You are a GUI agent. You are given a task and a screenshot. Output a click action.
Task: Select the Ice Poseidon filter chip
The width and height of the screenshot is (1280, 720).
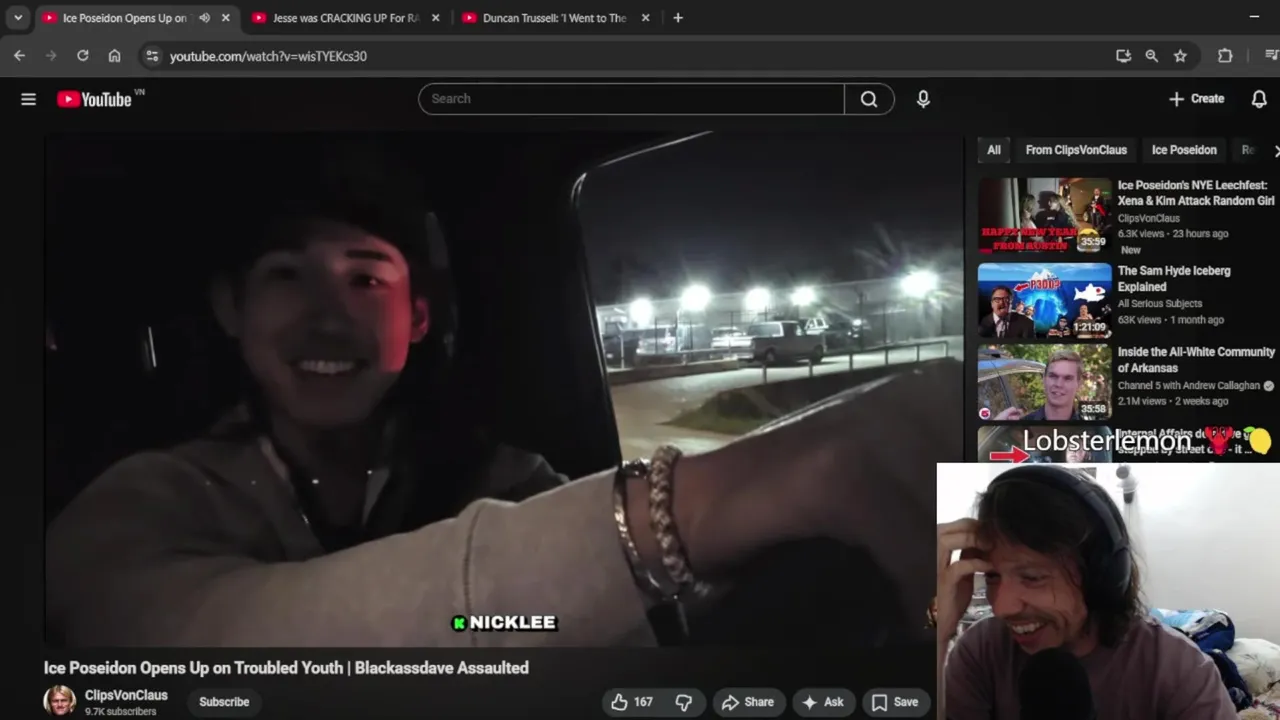(x=1184, y=150)
